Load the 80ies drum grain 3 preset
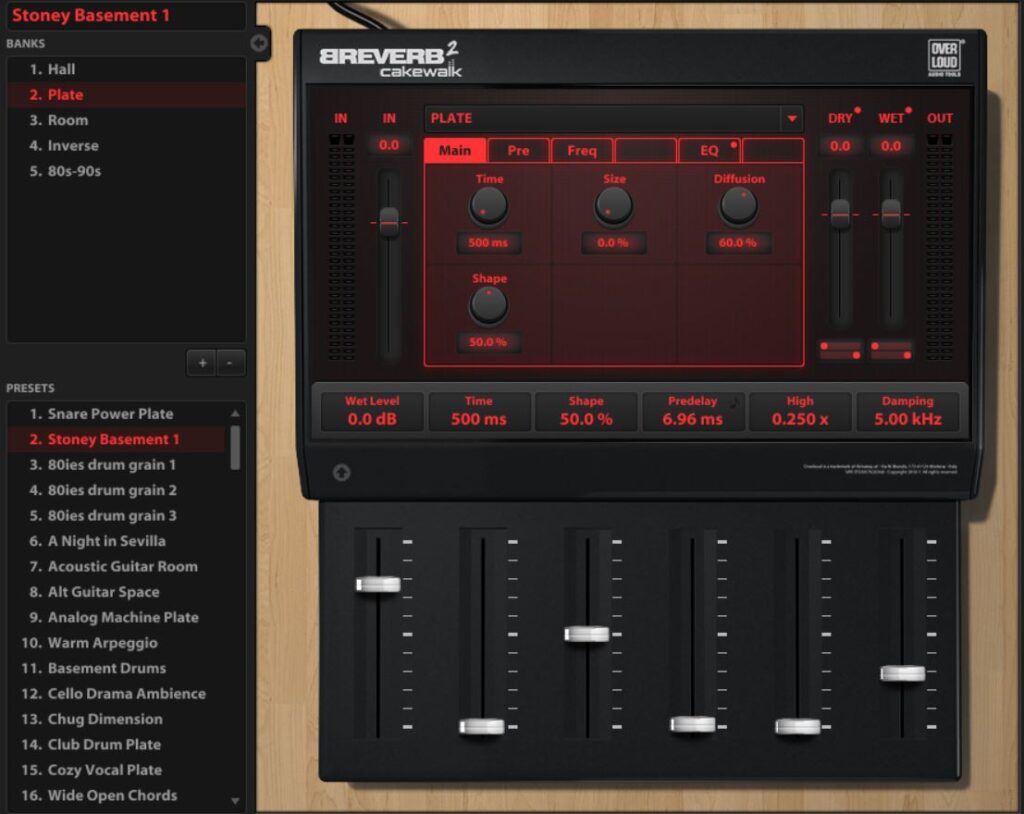The width and height of the screenshot is (1024, 814). pyautogui.click(x=118, y=515)
